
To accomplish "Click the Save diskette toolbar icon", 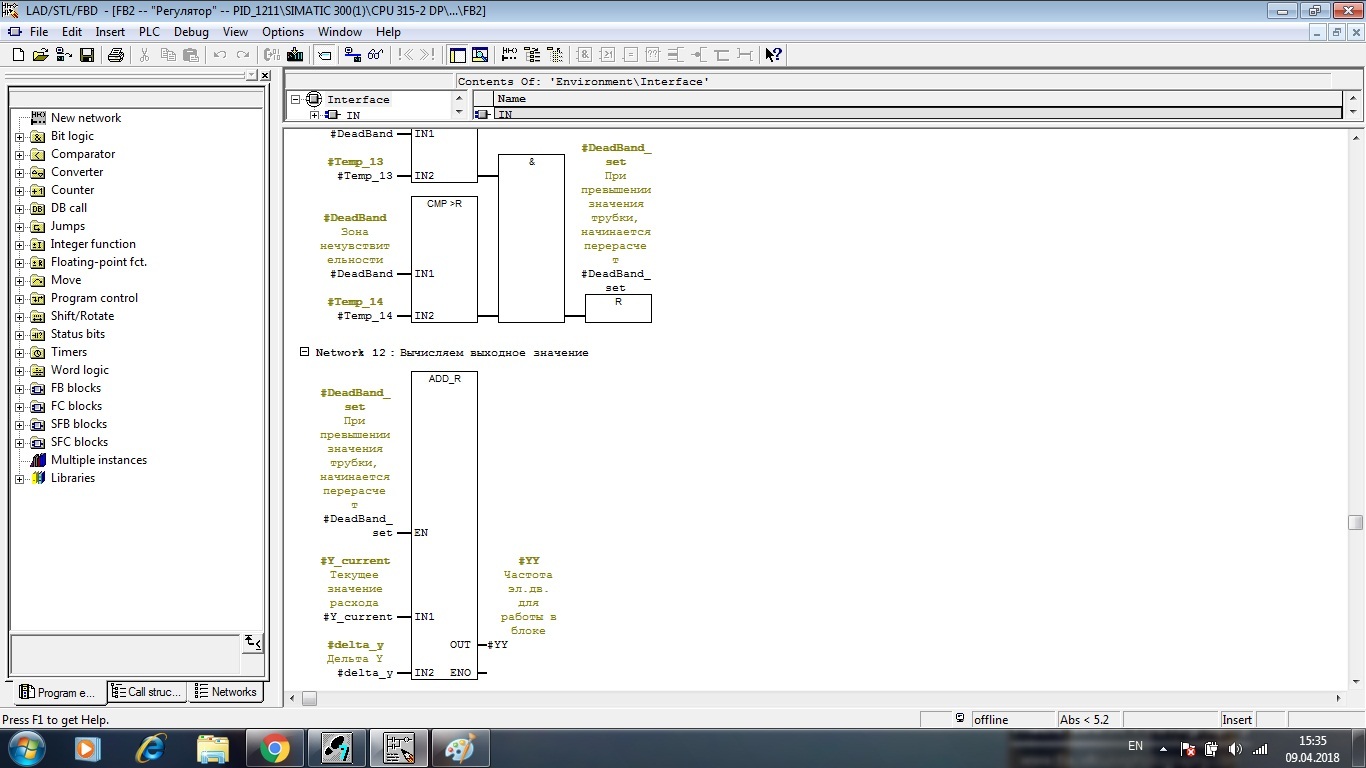I will coord(87,55).
